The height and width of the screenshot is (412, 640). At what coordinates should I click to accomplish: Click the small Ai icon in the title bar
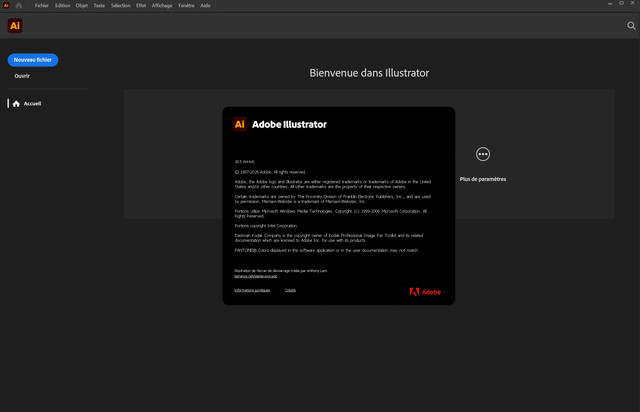(6, 5)
